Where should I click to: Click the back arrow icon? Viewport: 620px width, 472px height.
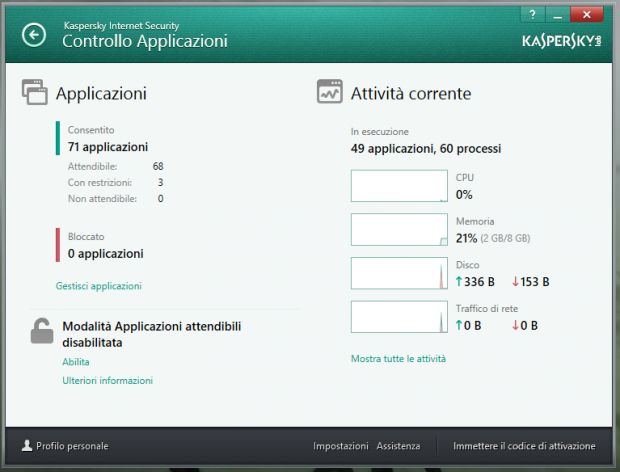pyautogui.click(x=34, y=35)
